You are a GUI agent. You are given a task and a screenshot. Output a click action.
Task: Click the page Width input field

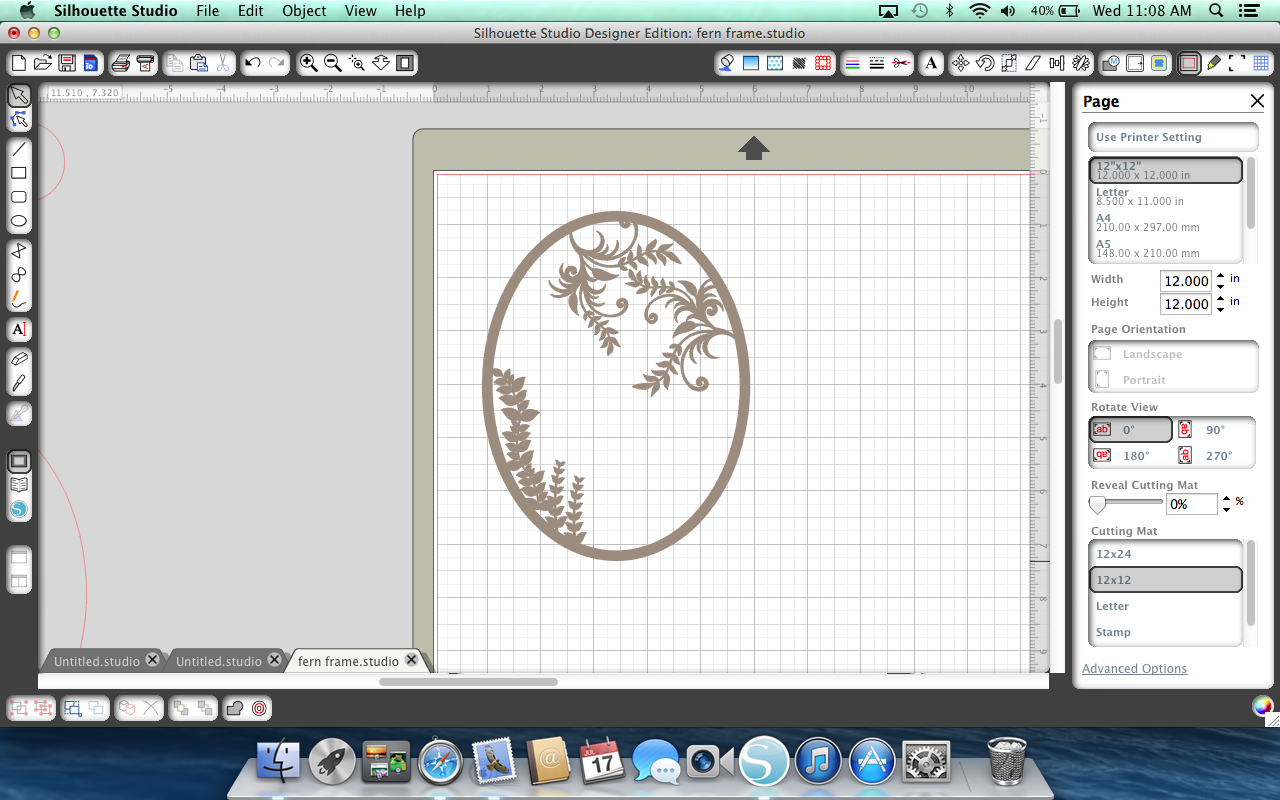1186,281
